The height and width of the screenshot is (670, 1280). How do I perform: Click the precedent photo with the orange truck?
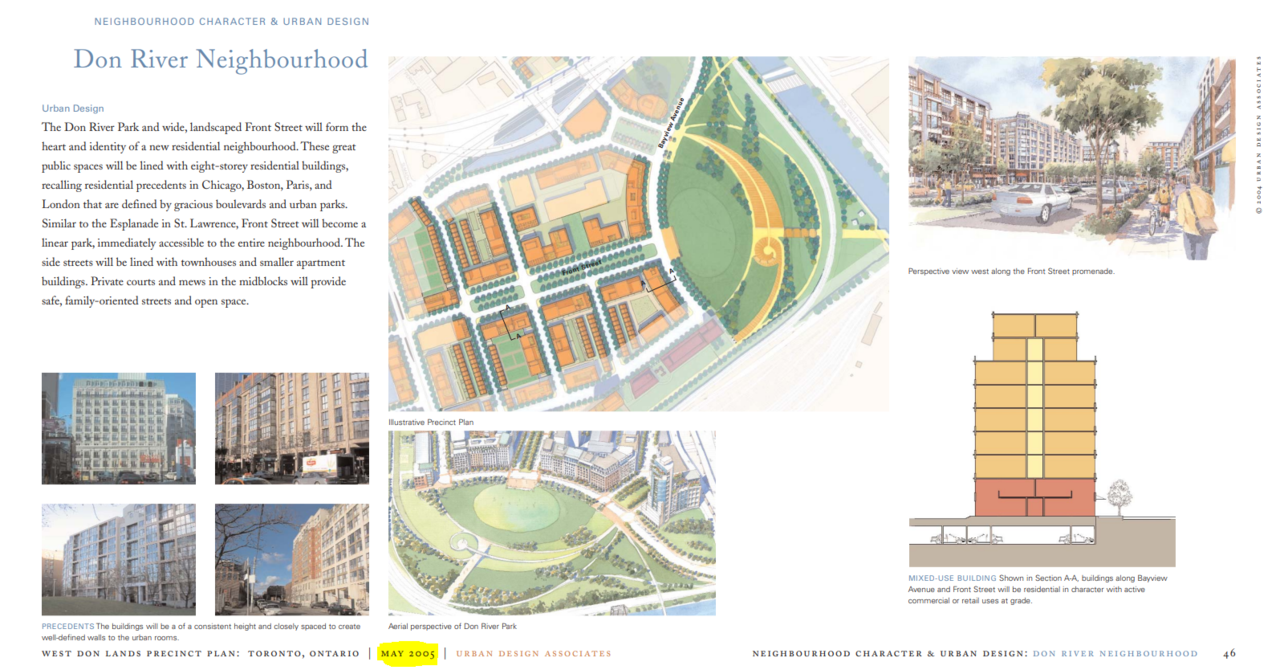pos(292,428)
